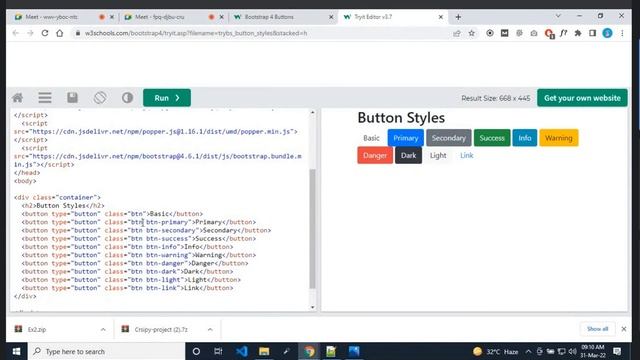Open Task View on taskbar
The image size is (640, 360).
218,351
